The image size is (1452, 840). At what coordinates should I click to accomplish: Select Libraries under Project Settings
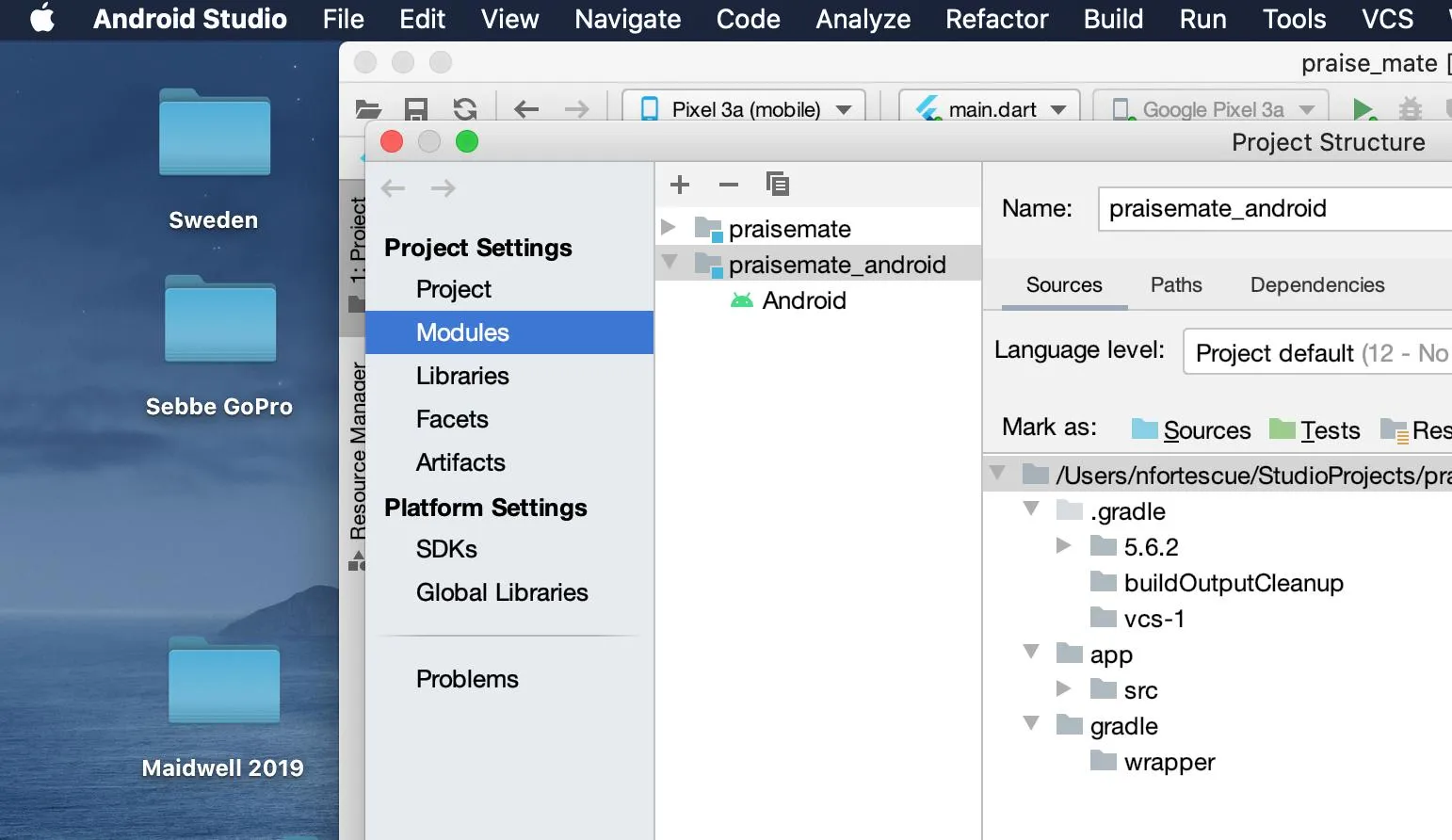pos(462,376)
